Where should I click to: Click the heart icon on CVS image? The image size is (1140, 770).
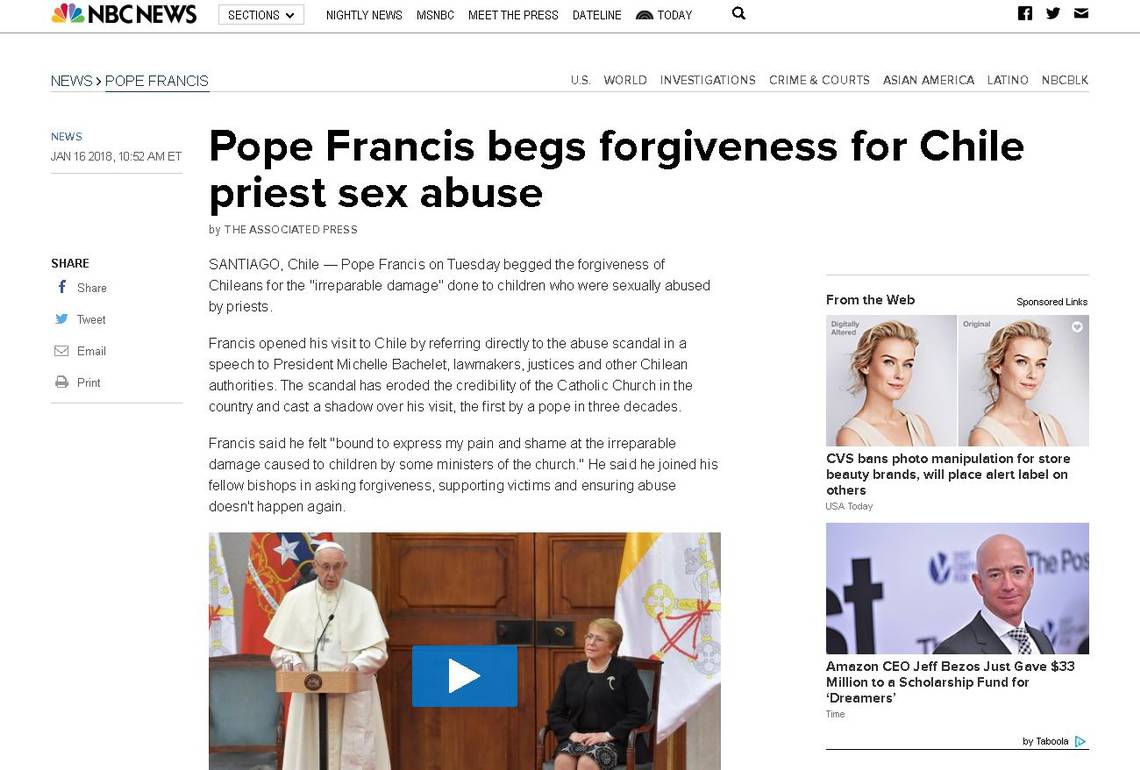pyautogui.click(x=1077, y=327)
